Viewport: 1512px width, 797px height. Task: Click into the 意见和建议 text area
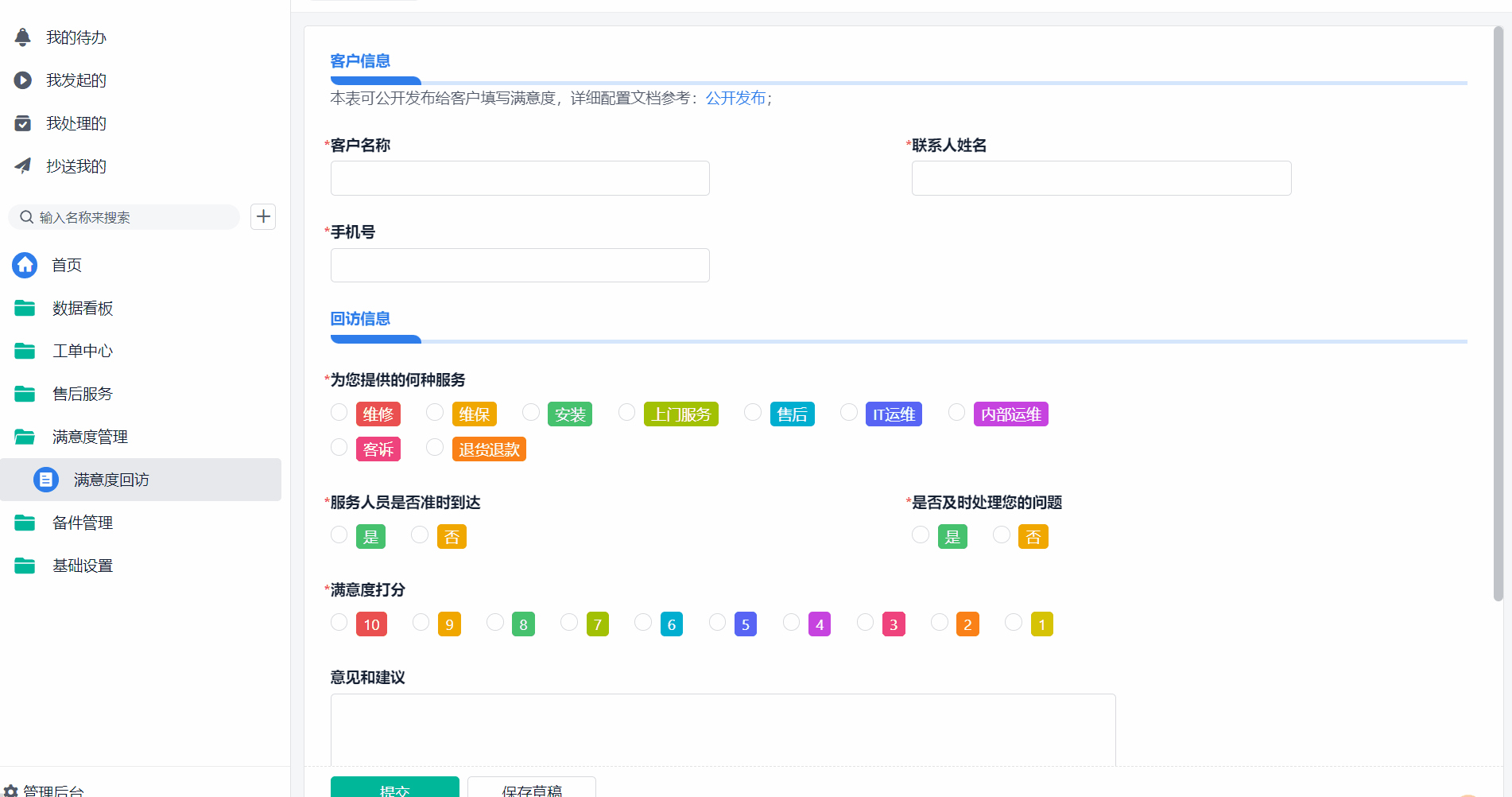coord(723,730)
